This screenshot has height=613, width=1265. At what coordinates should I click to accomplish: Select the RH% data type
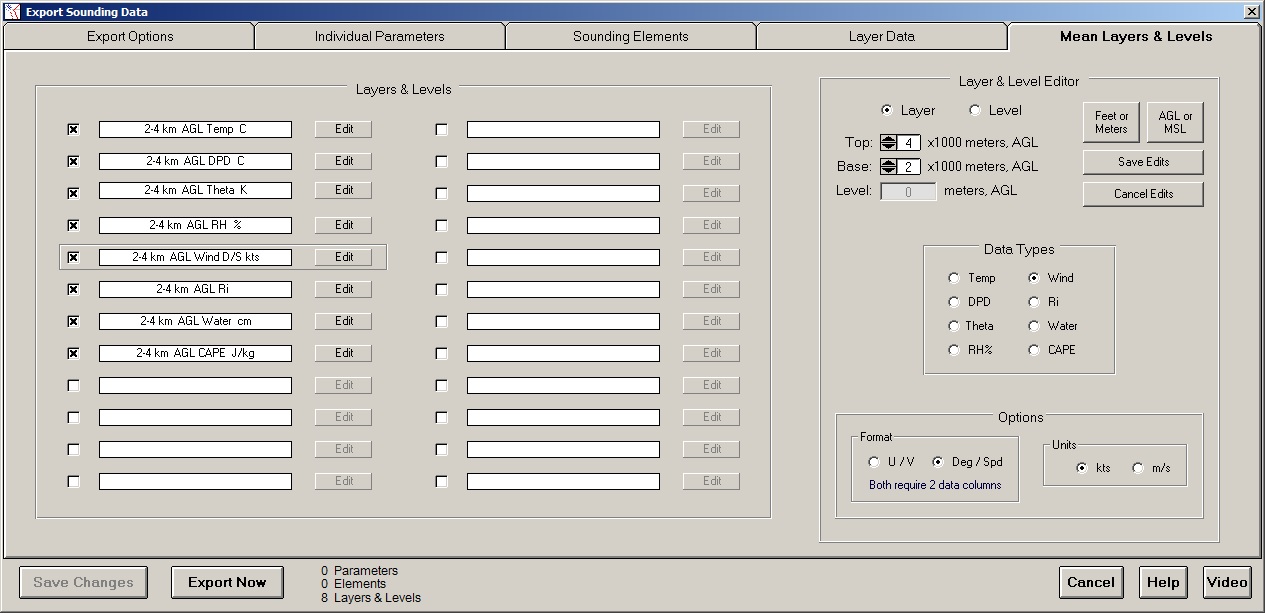click(954, 350)
